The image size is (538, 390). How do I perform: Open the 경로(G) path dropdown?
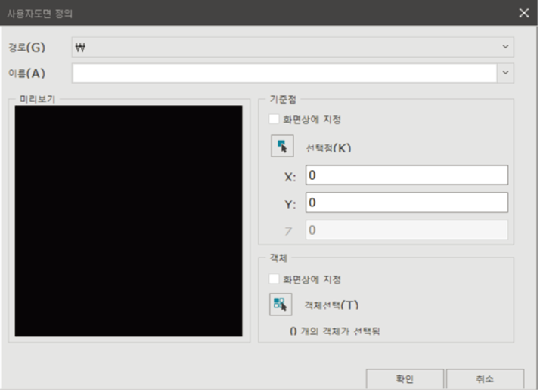[293, 47]
